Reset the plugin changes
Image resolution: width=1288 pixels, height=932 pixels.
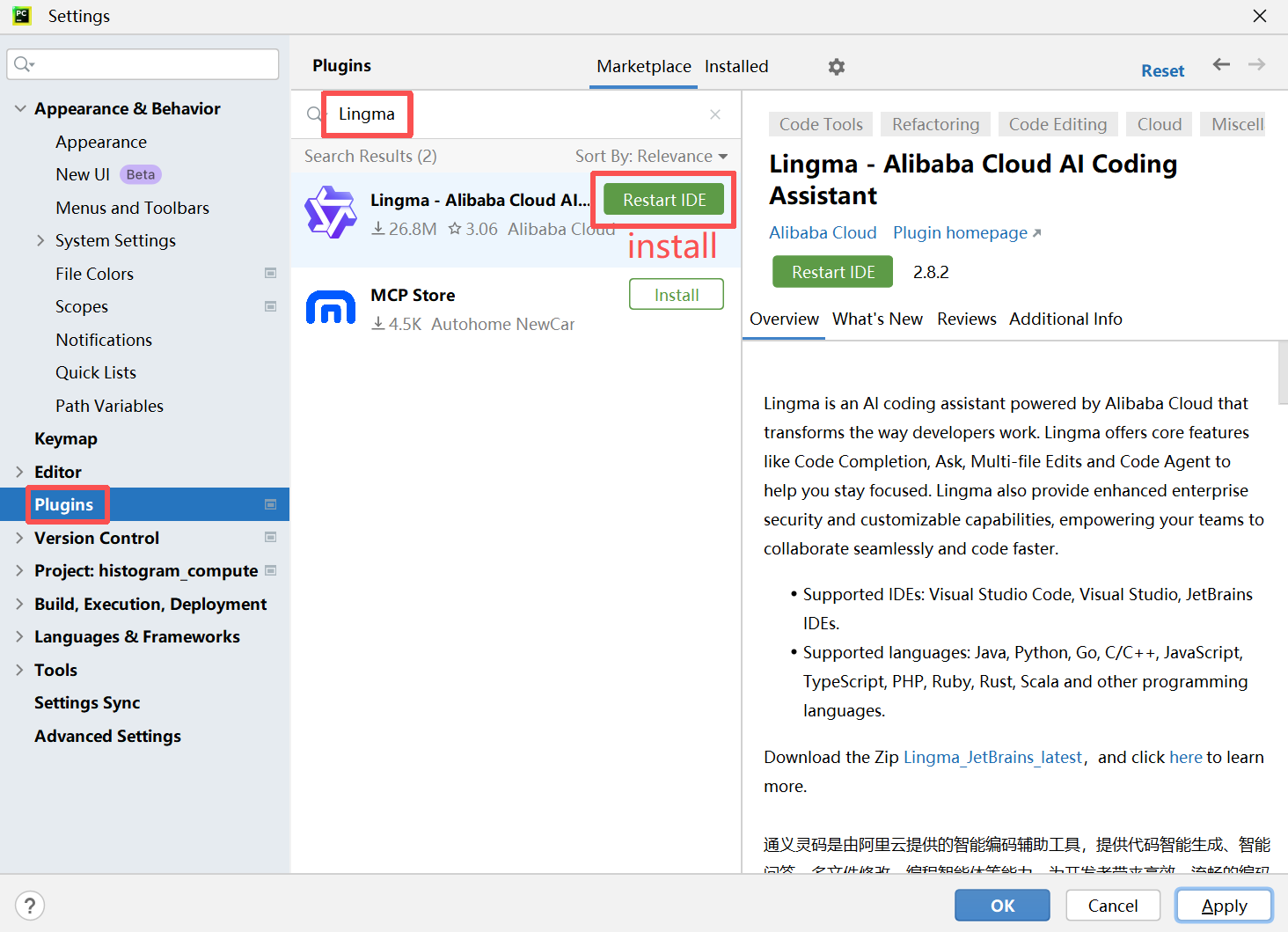point(1162,70)
